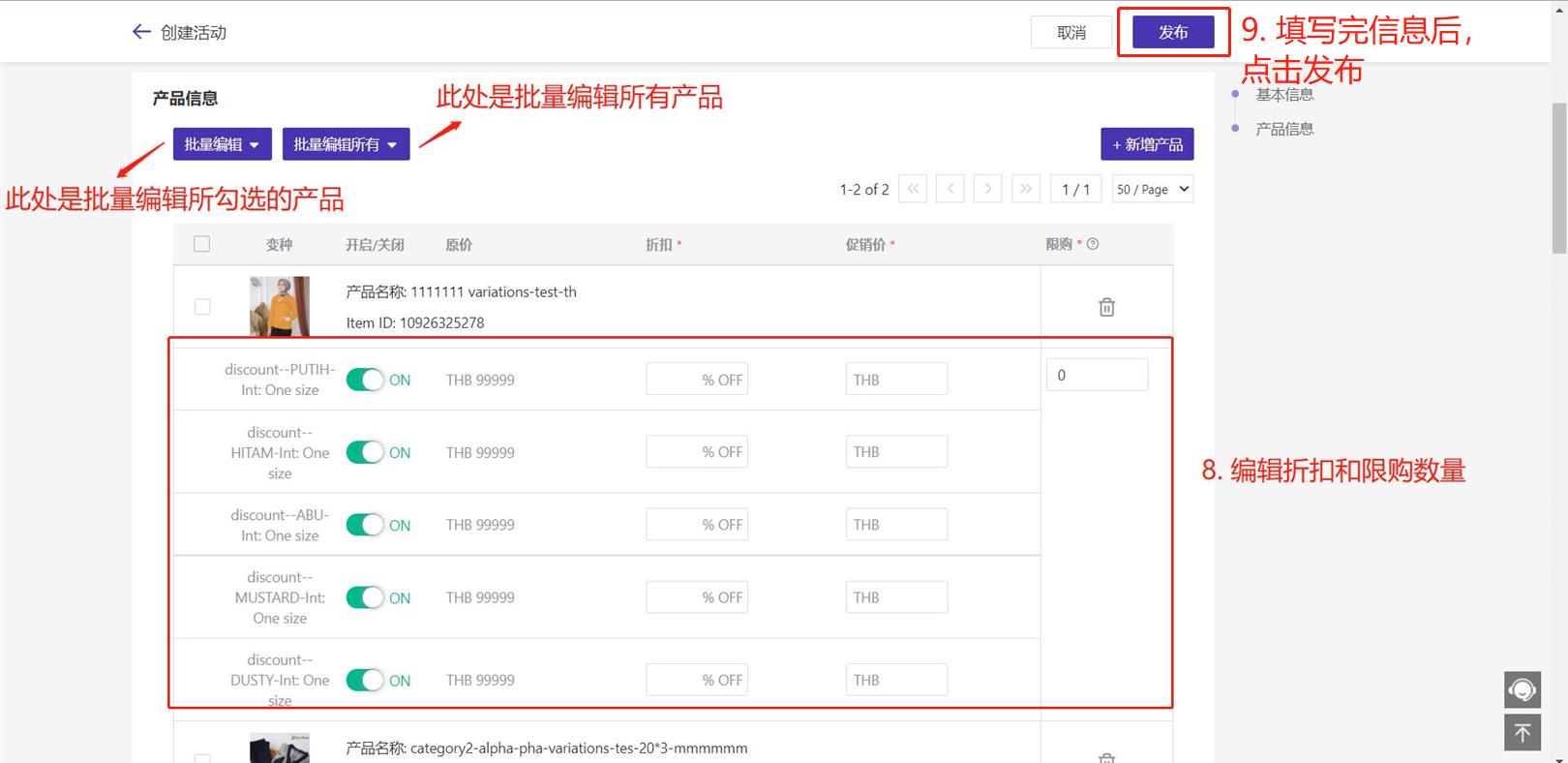This screenshot has width=1568, height=763.
Task: Click the 发布 publish button
Action: point(1173,33)
